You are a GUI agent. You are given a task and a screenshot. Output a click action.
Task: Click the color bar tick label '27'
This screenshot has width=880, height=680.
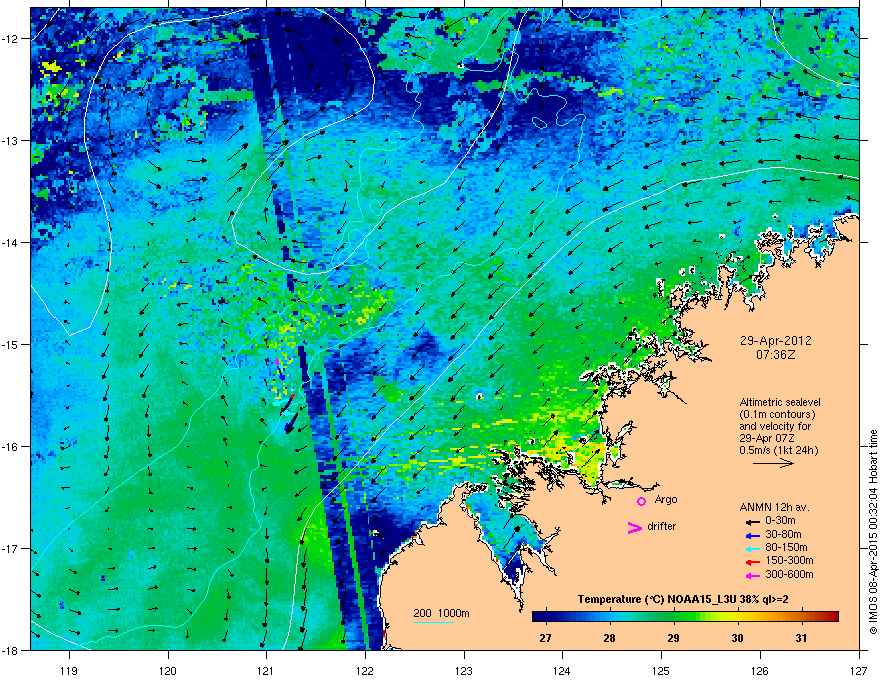point(545,638)
